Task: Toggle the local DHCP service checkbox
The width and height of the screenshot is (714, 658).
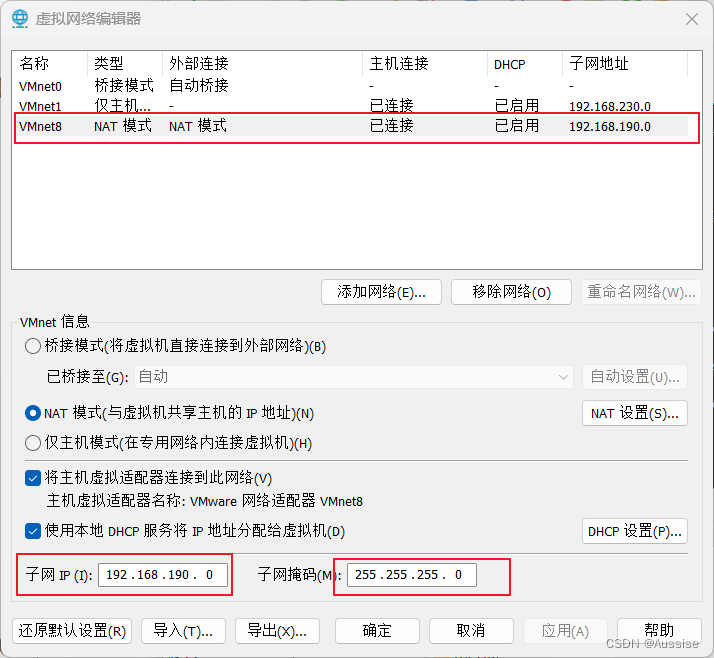Action: [33, 530]
